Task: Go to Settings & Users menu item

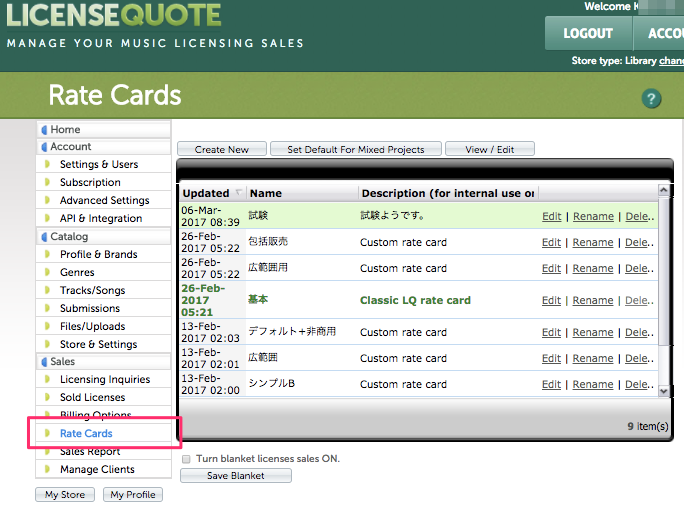Action: pos(99,165)
